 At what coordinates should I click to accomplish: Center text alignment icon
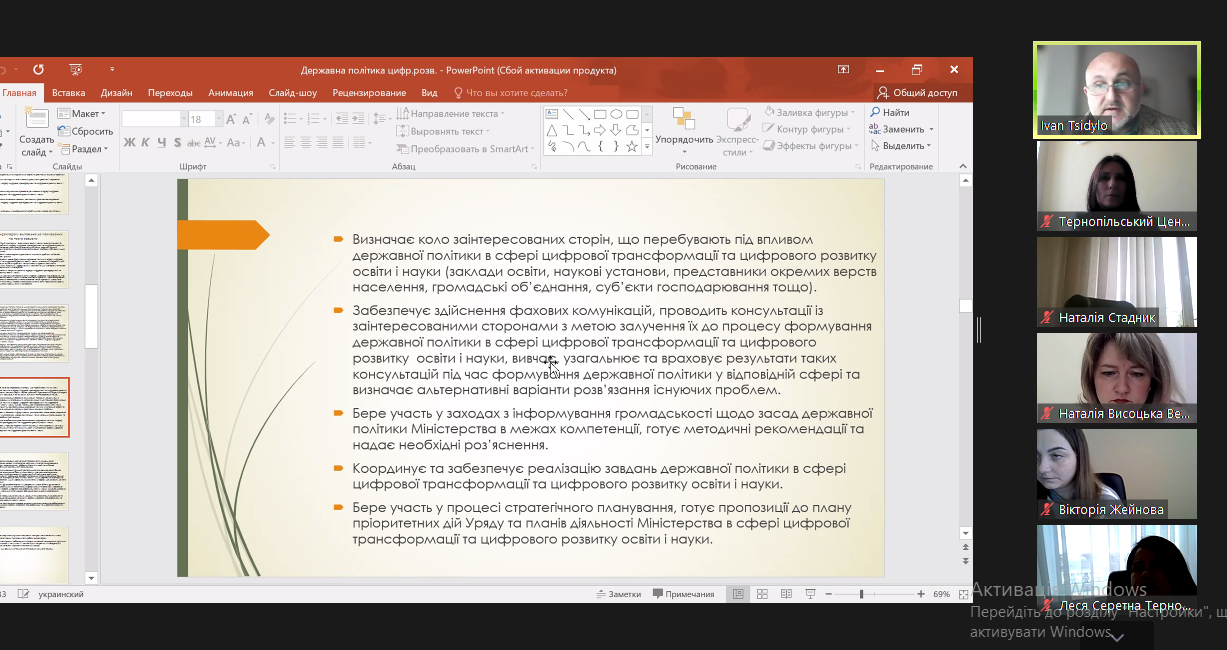[x=306, y=143]
